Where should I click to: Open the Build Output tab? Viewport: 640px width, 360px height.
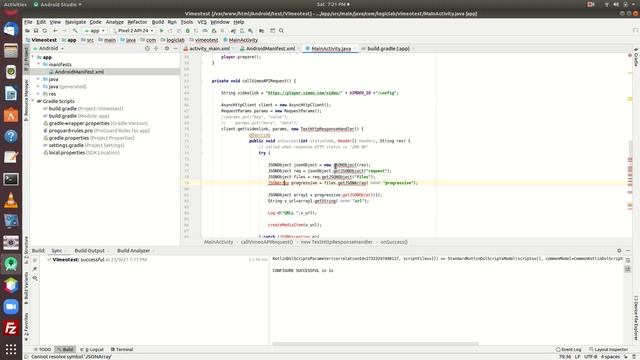click(x=89, y=251)
